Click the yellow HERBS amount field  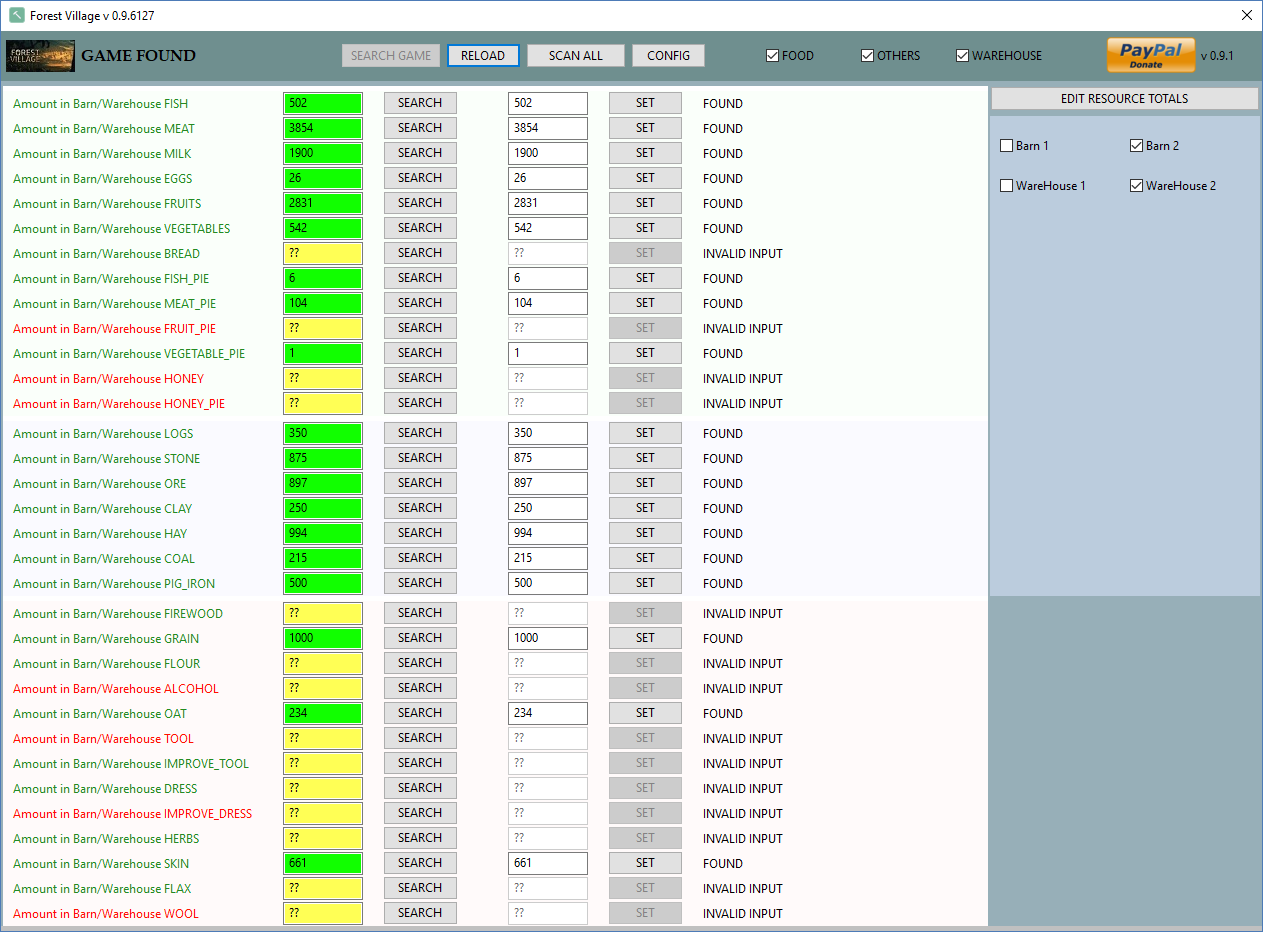(x=323, y=838)
